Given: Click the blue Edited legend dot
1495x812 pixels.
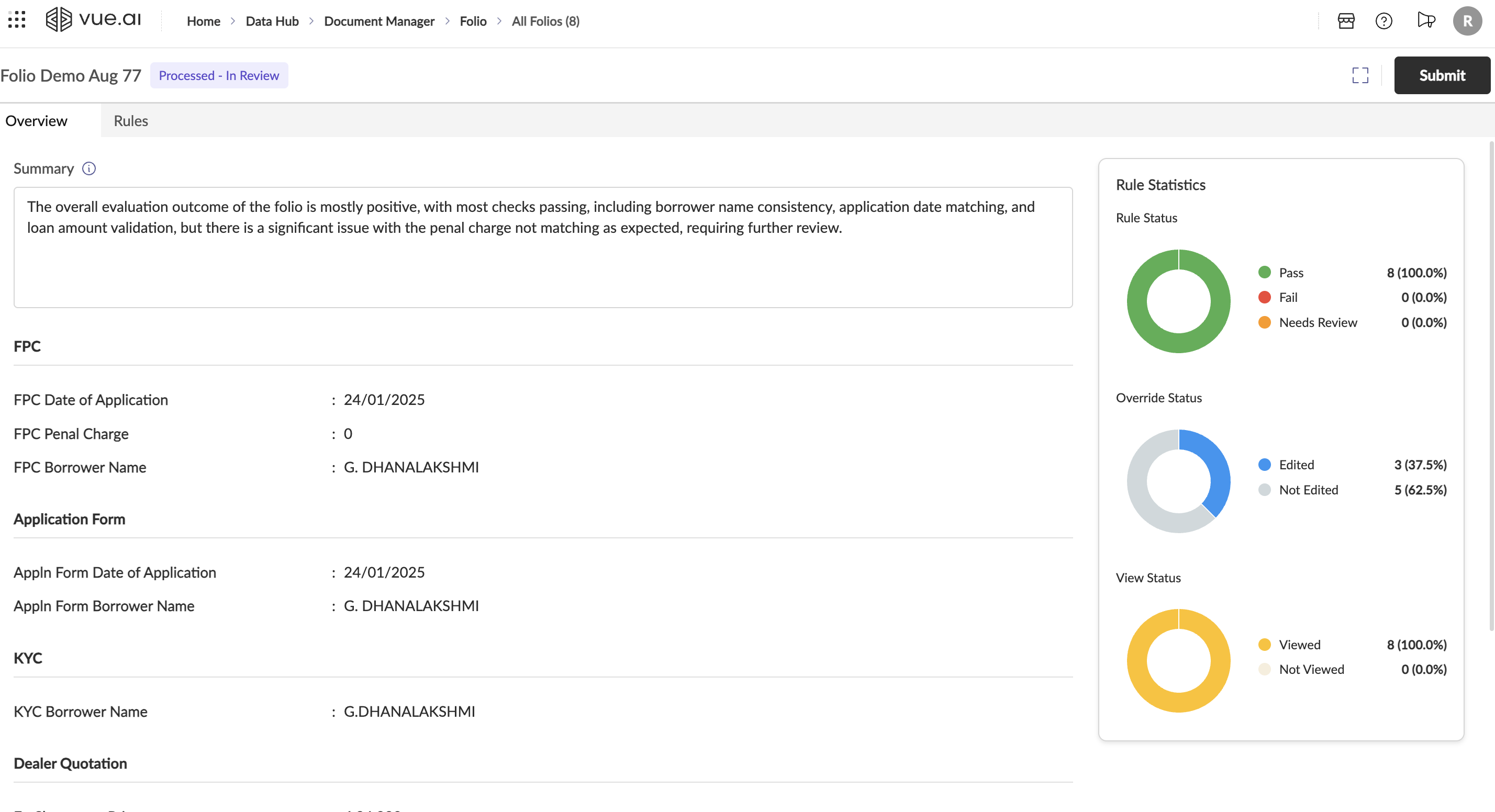Looking at the screenshot, I should point(1264,465).
